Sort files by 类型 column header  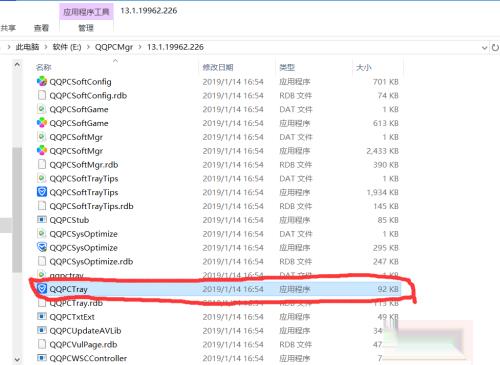(x=287, y=67)
